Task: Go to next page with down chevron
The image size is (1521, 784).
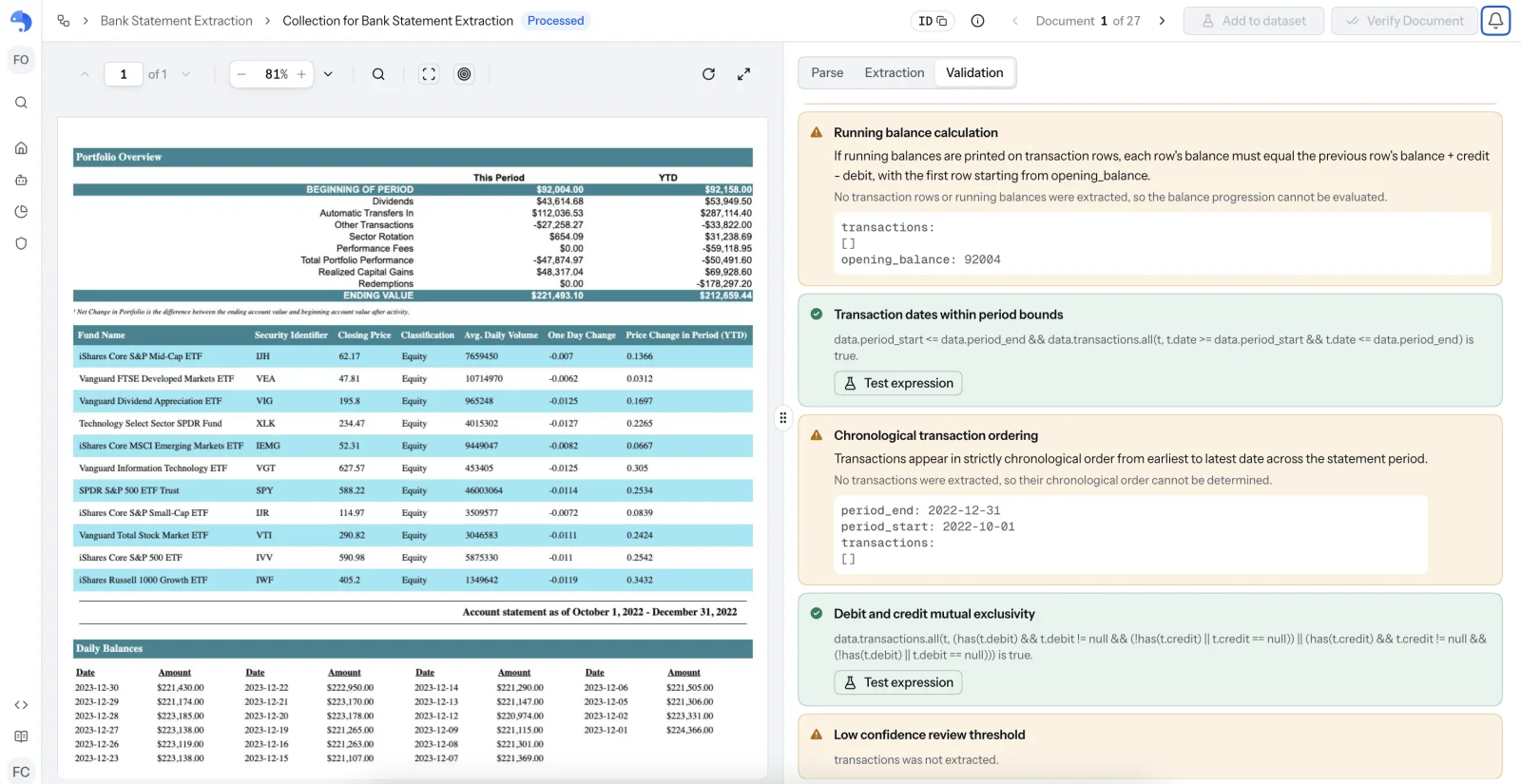Action: [x=185, y=74]
